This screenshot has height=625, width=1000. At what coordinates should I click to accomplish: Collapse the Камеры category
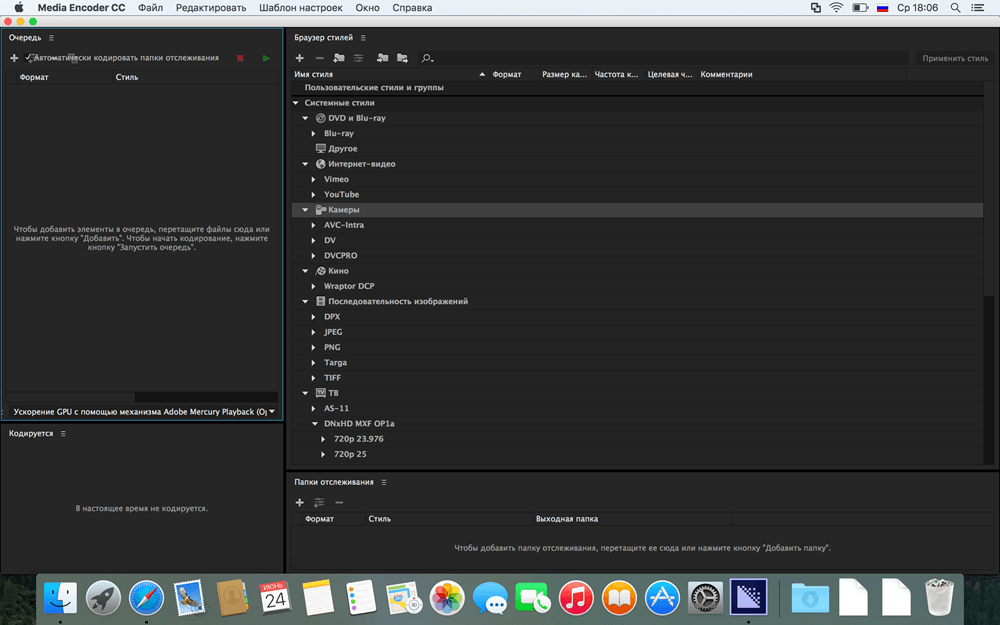pos(305,210)
